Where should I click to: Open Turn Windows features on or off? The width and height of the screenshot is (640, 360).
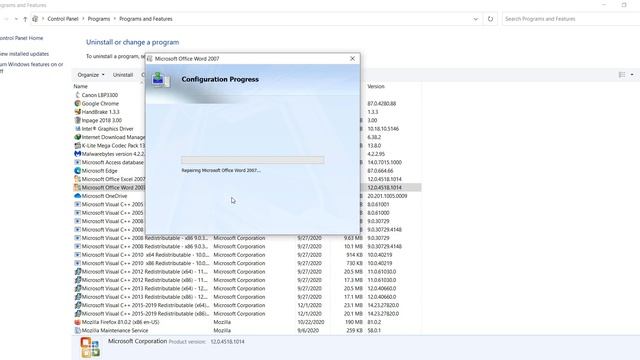tap(31, 68)
